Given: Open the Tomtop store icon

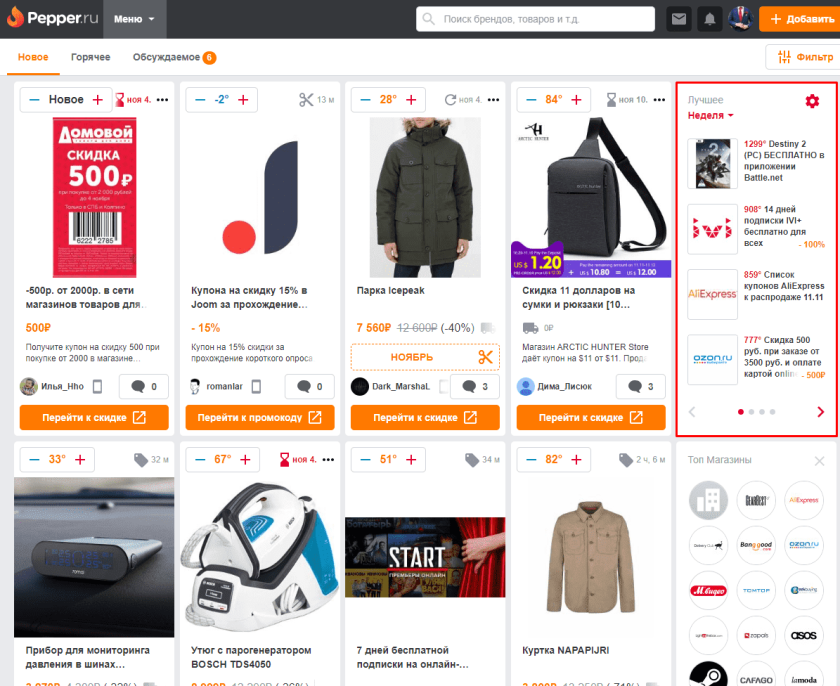Looking at the screenshot, I should click(756, 590).
